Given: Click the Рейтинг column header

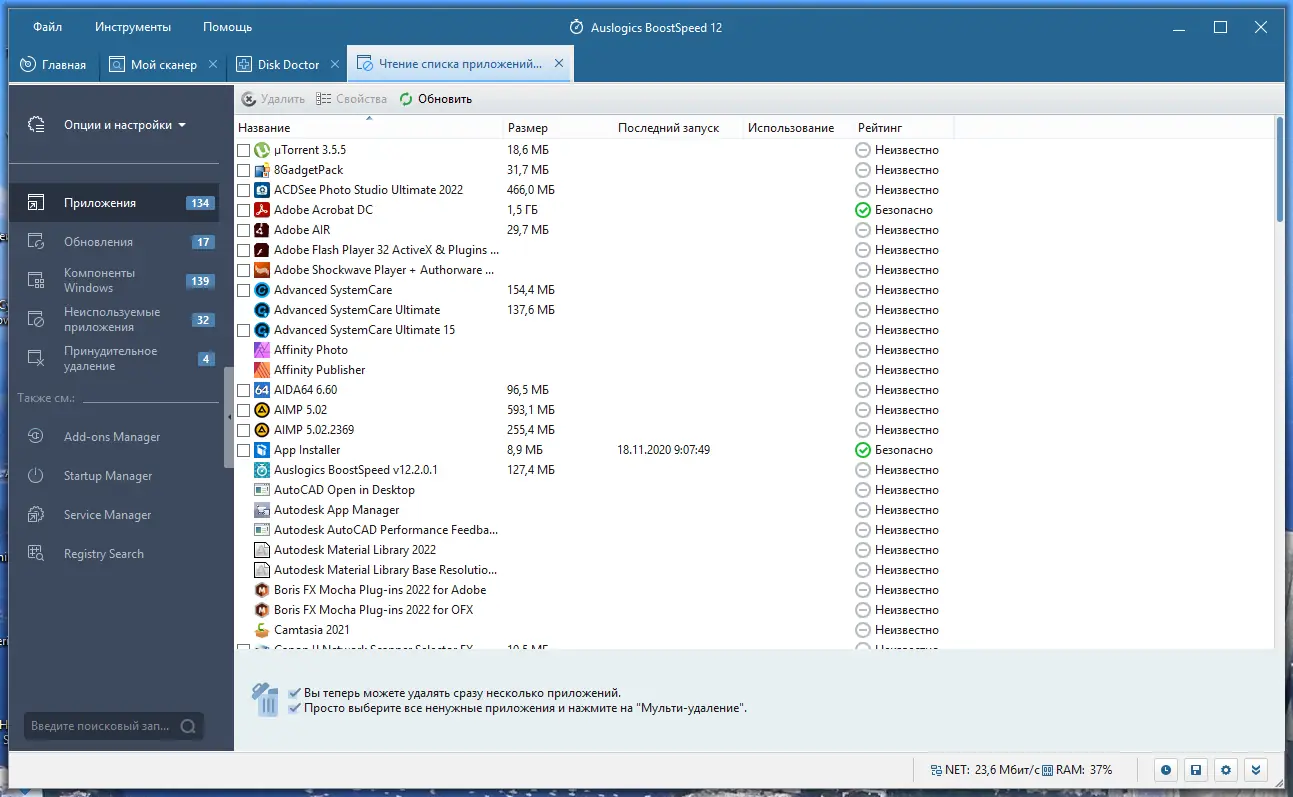Looking at the screenshot, I should point(903,128).
